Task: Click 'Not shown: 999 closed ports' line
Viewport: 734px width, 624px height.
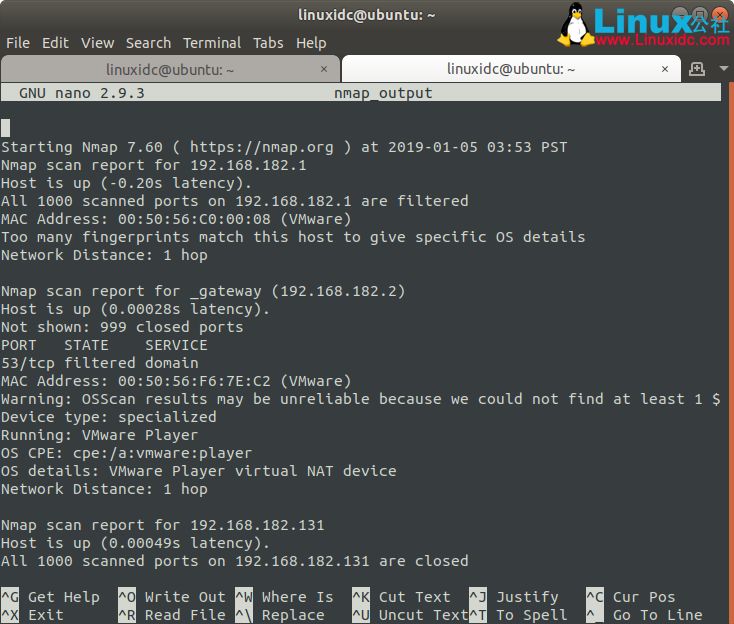Action: (122, 327)
